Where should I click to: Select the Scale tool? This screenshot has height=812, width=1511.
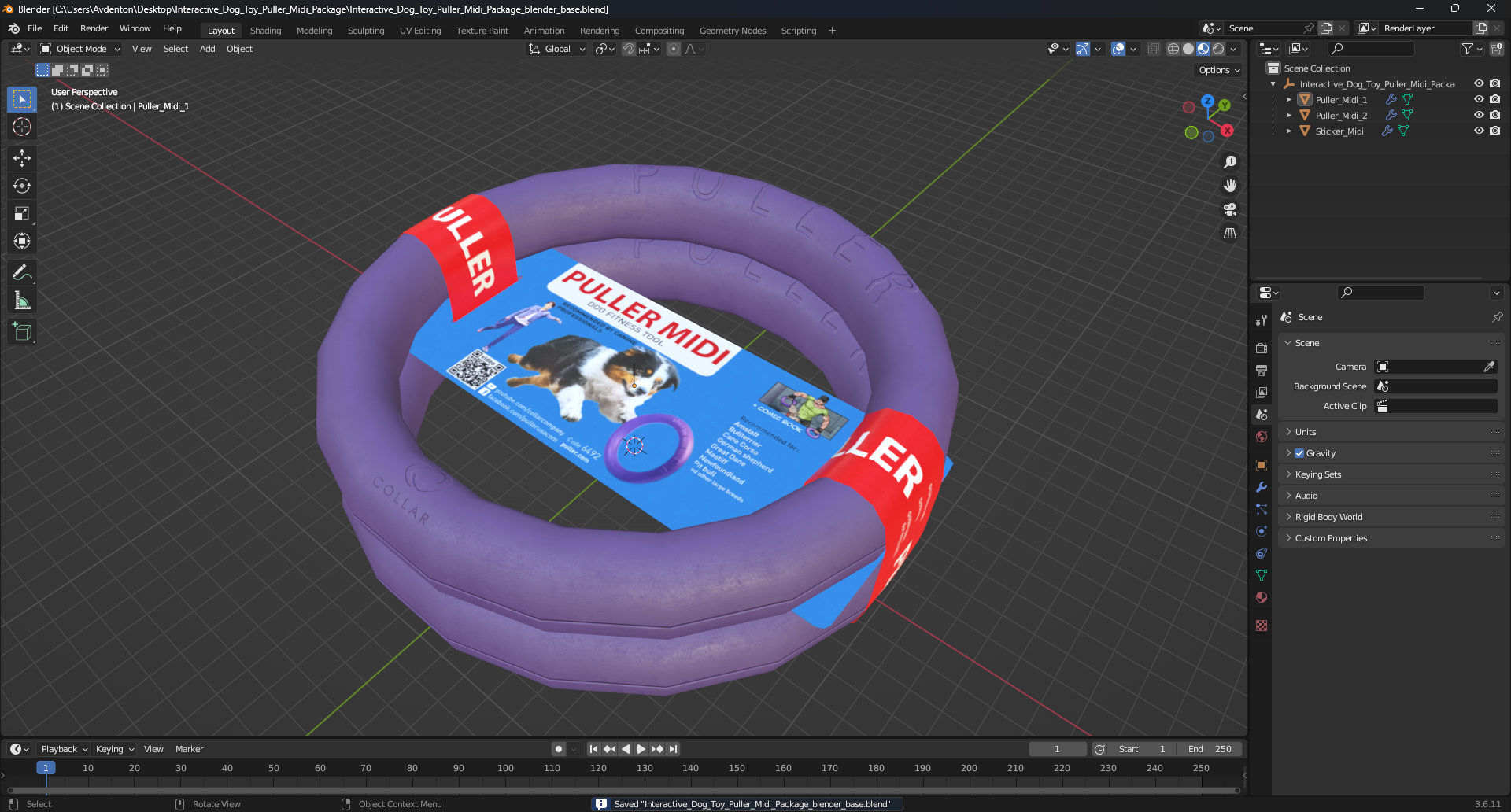pos(22,213)
